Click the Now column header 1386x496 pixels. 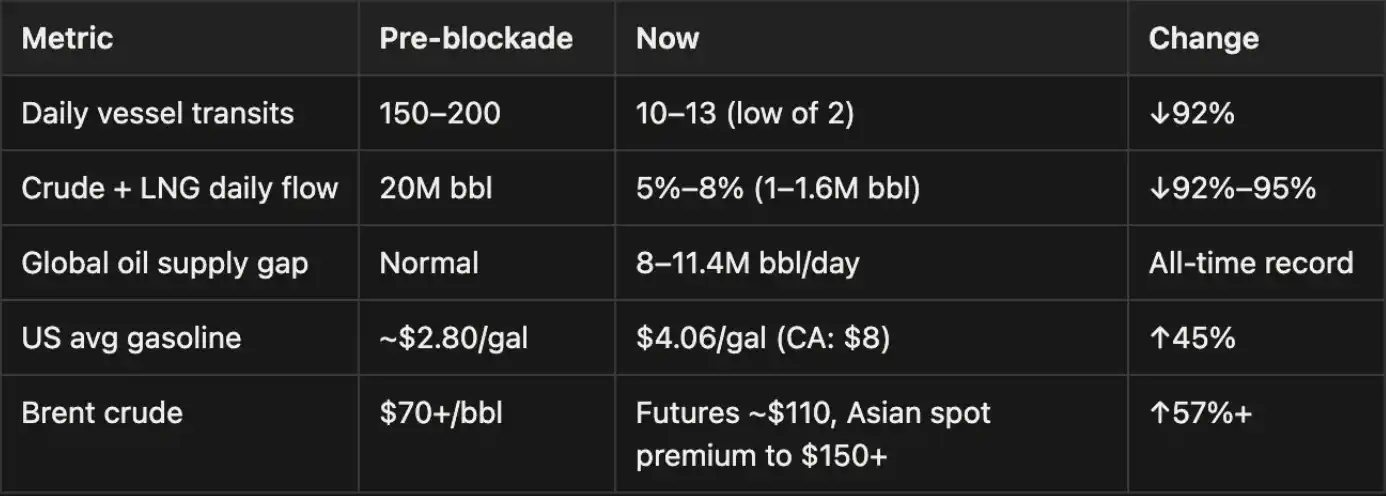tap(667, 38)
